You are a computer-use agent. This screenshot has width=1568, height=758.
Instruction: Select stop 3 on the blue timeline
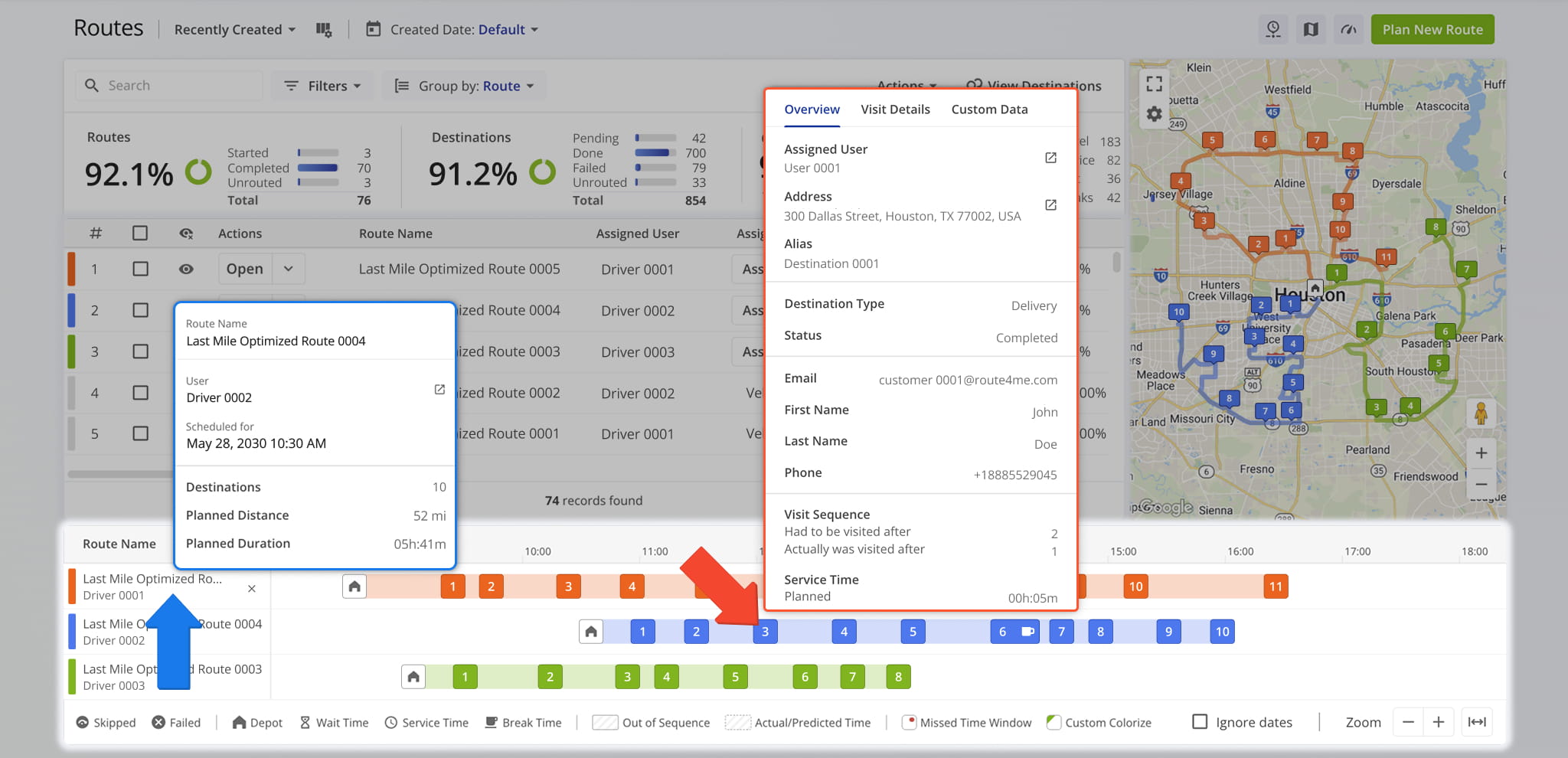pos(765,632)
